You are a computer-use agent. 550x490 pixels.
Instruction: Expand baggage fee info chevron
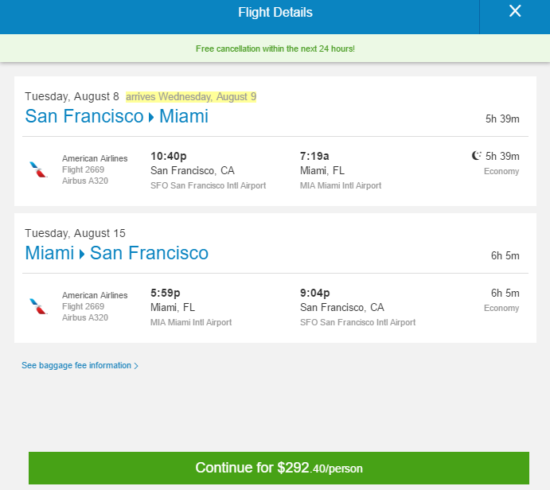136,366
